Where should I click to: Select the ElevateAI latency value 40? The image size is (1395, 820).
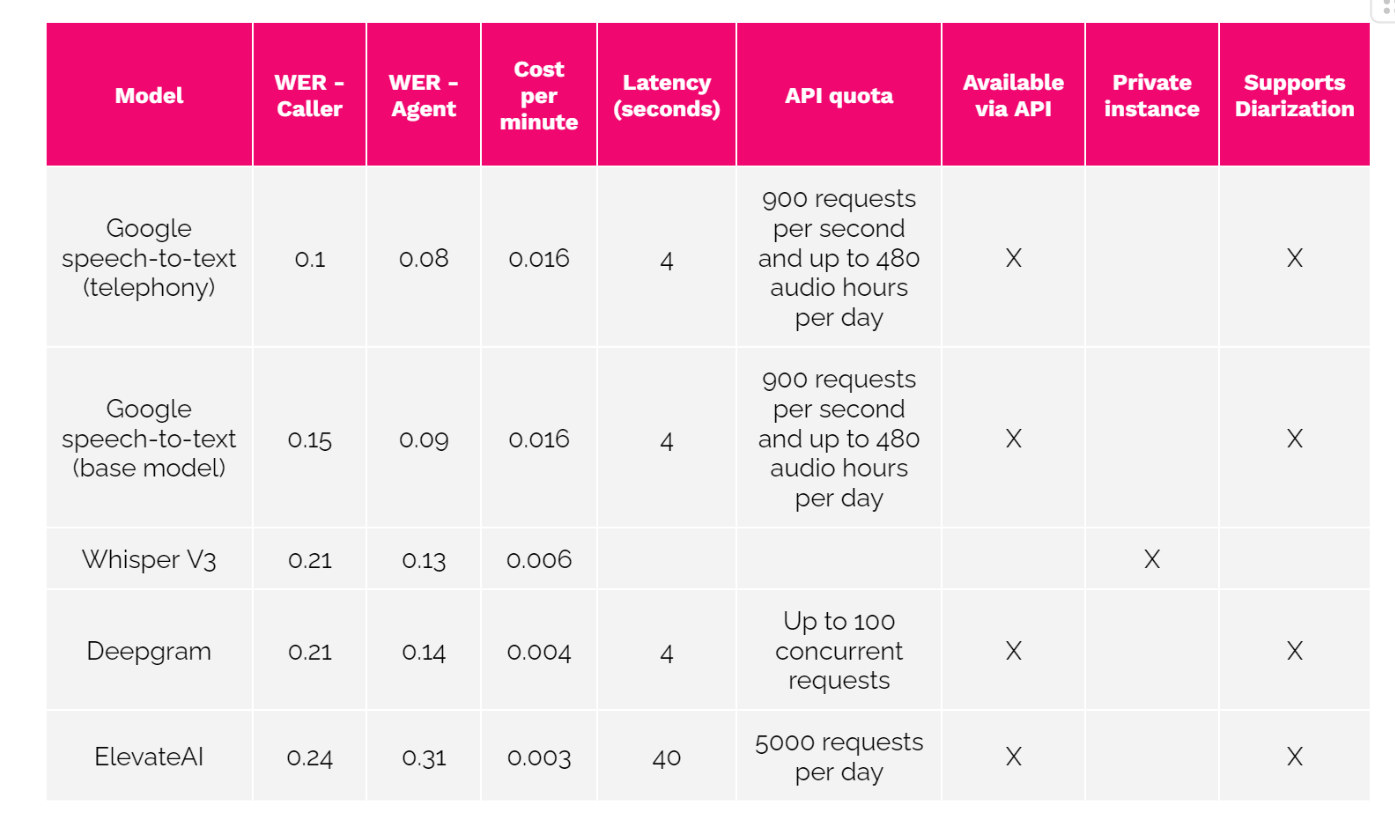[x=666, y=757]
